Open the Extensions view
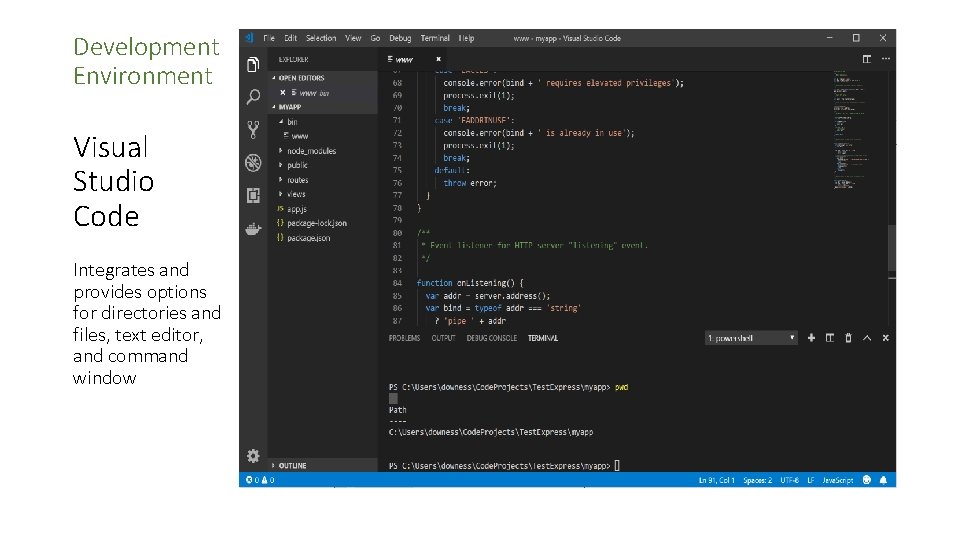Image resolution: width=960 pixels, height=540 pixels. pyautogui.click(x=253, y=195)
